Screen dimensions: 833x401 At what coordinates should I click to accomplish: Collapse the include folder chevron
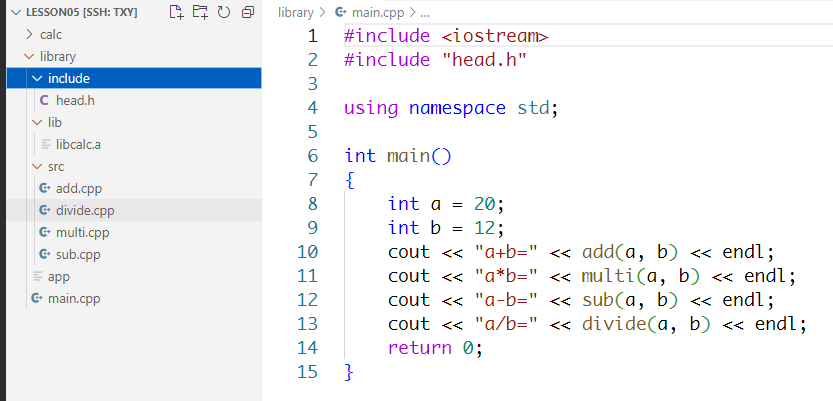[x=37, y=79]
